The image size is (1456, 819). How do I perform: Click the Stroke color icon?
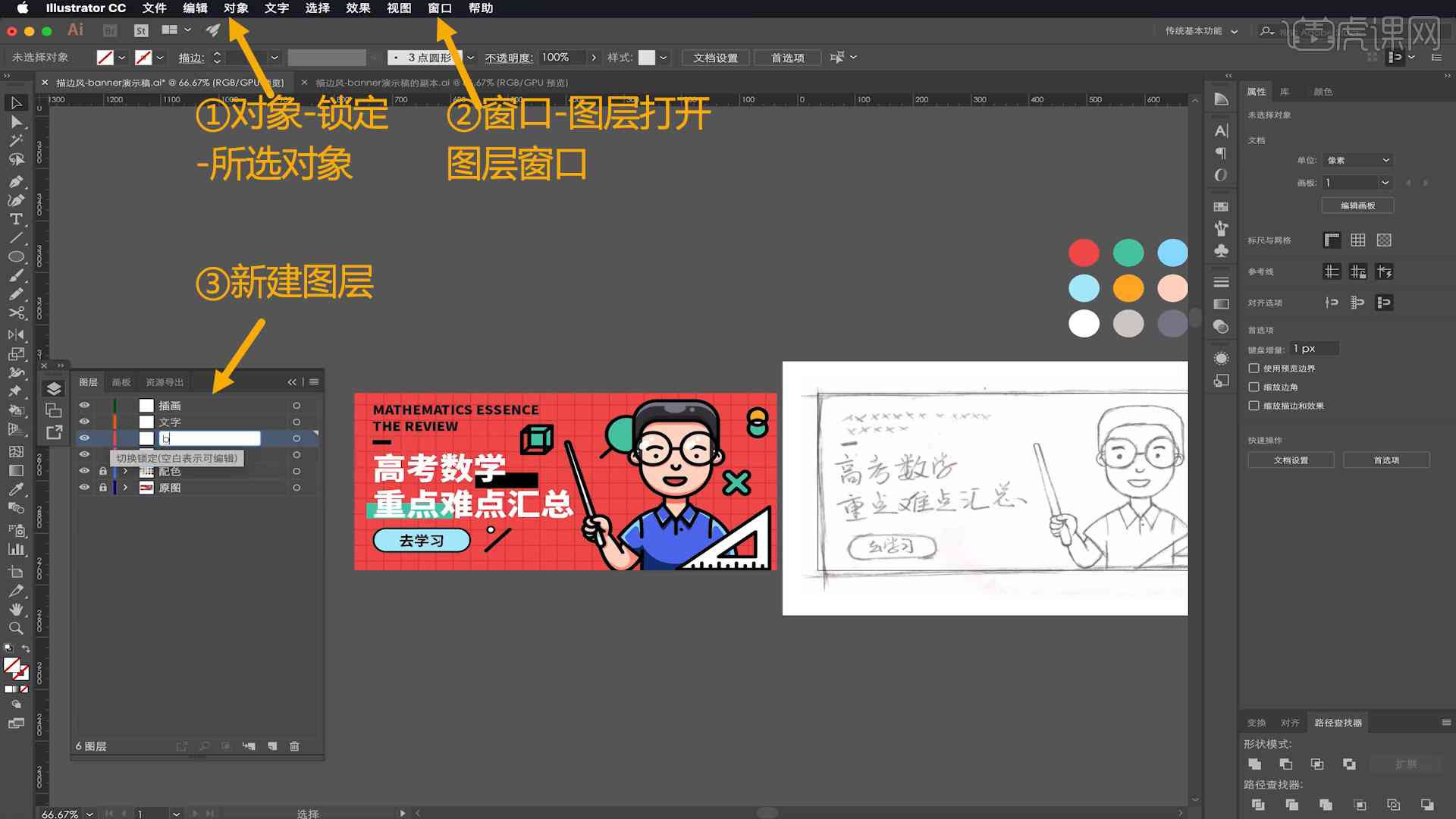144,57
